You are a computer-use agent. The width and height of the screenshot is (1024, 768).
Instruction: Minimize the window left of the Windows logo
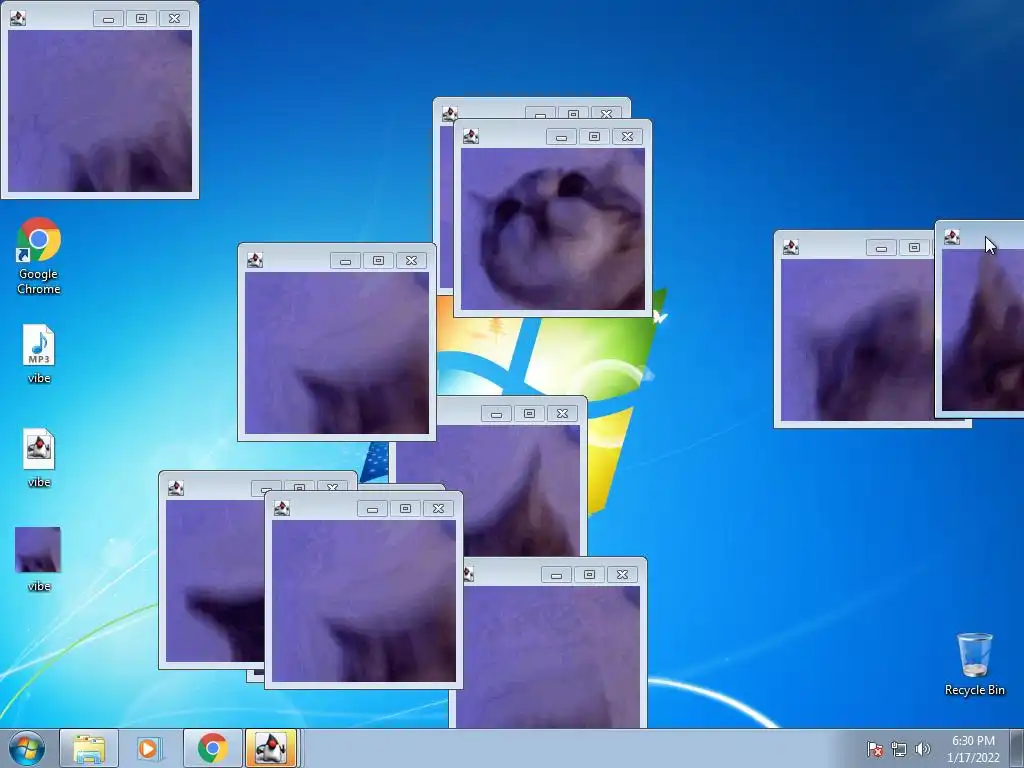345,261
